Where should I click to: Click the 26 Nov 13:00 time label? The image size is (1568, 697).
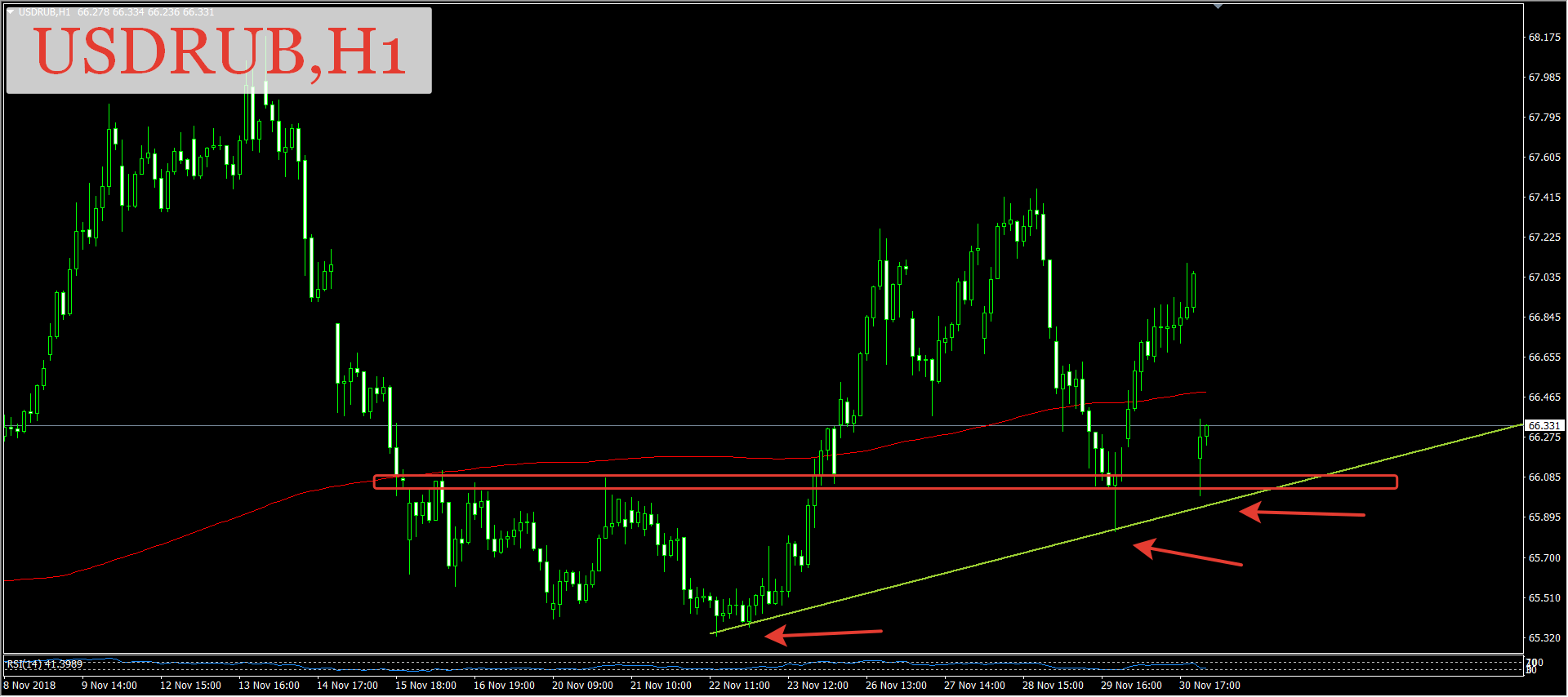pos(896,686)
